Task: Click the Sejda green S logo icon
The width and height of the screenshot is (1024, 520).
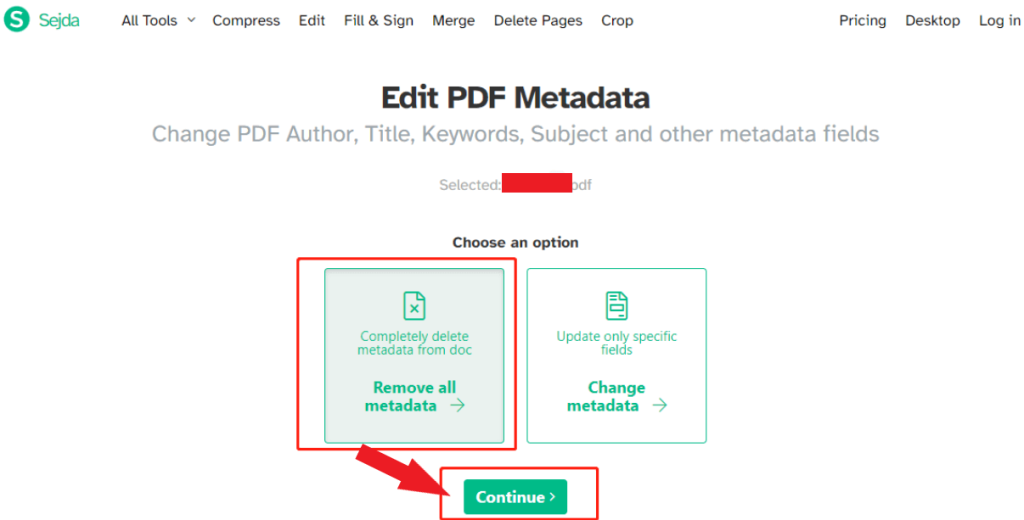Action: tap(17, 19)
